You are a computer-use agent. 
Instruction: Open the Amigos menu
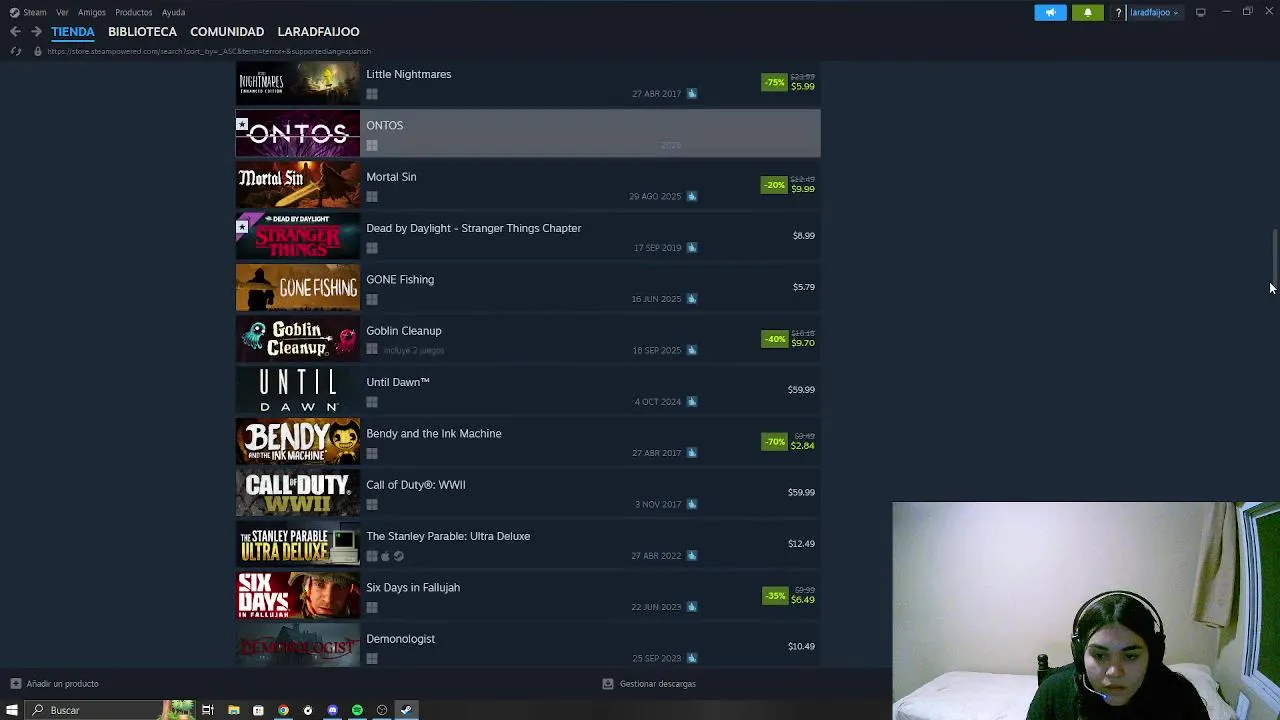[x=92, y=12]
